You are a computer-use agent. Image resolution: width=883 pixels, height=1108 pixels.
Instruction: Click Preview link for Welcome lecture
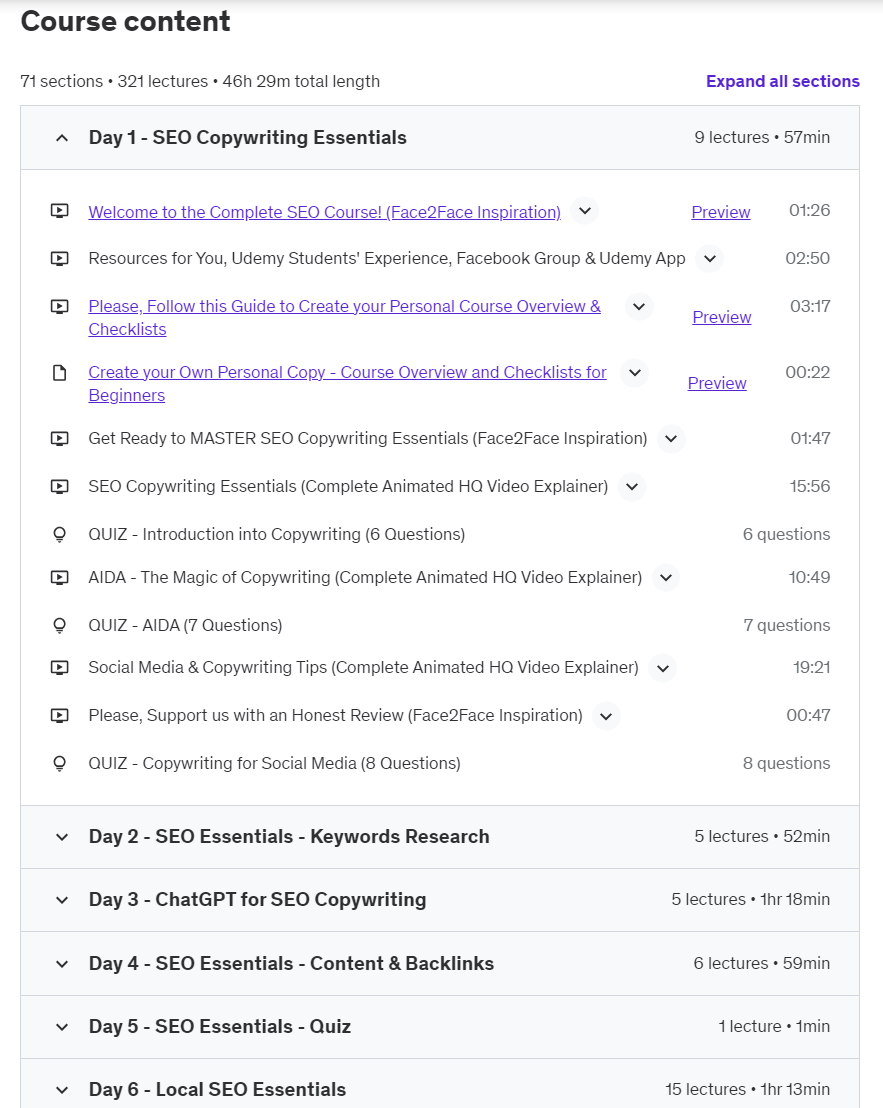[x=721, y=212]
